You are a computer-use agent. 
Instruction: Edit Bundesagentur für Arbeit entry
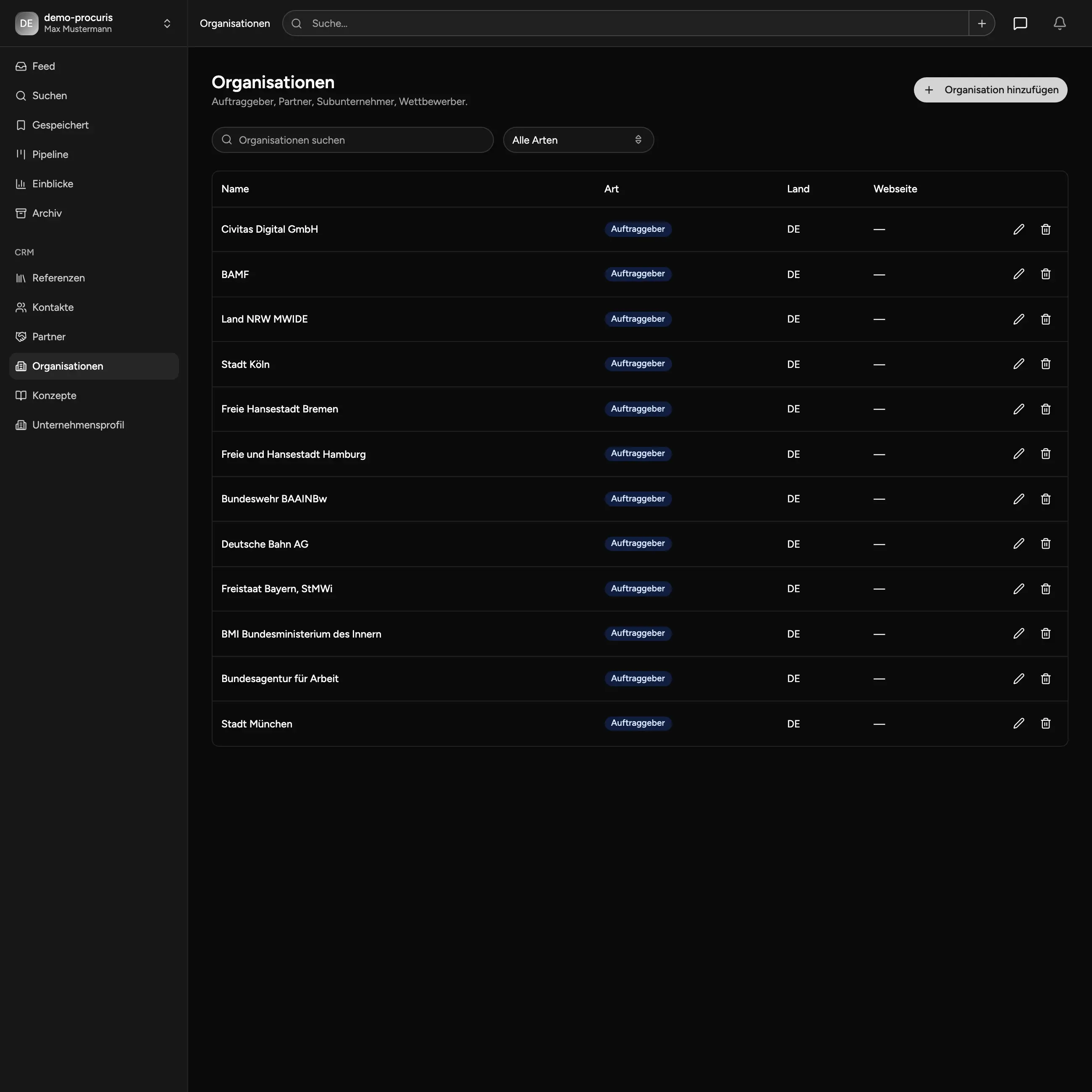(x=1018, y=678)
